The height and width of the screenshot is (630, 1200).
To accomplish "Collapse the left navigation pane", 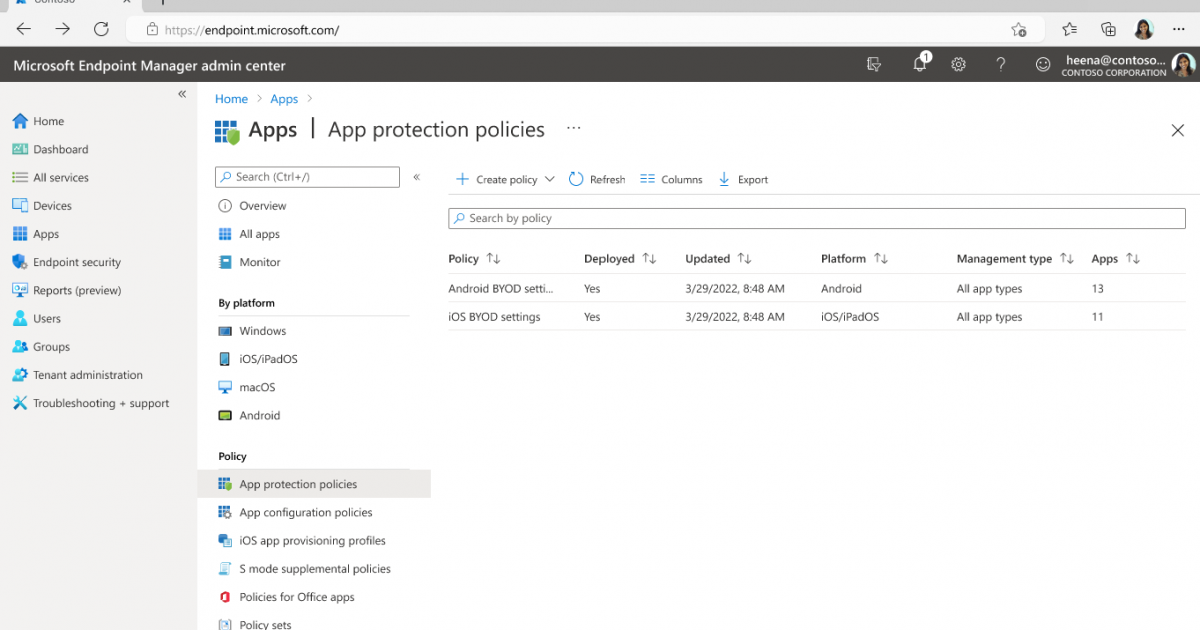I will point(182,94).
